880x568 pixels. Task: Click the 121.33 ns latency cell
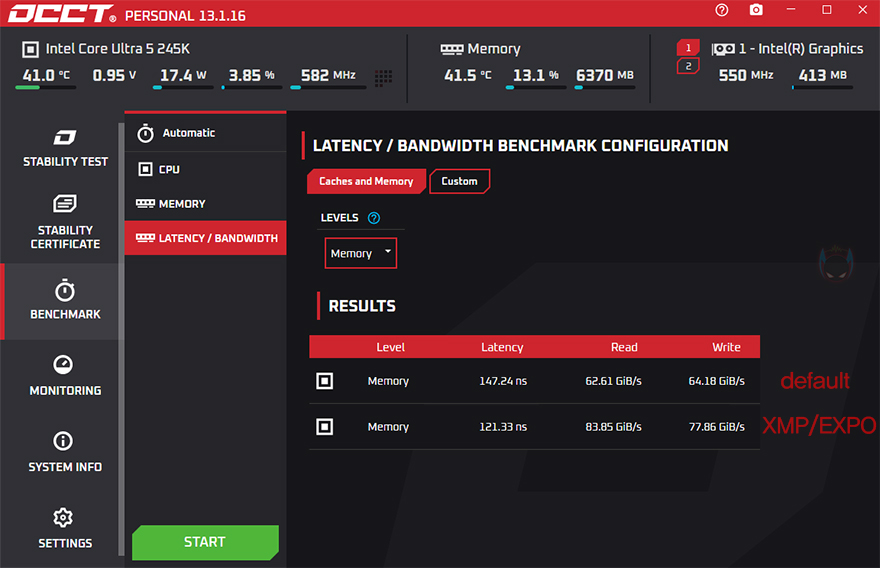503,427
